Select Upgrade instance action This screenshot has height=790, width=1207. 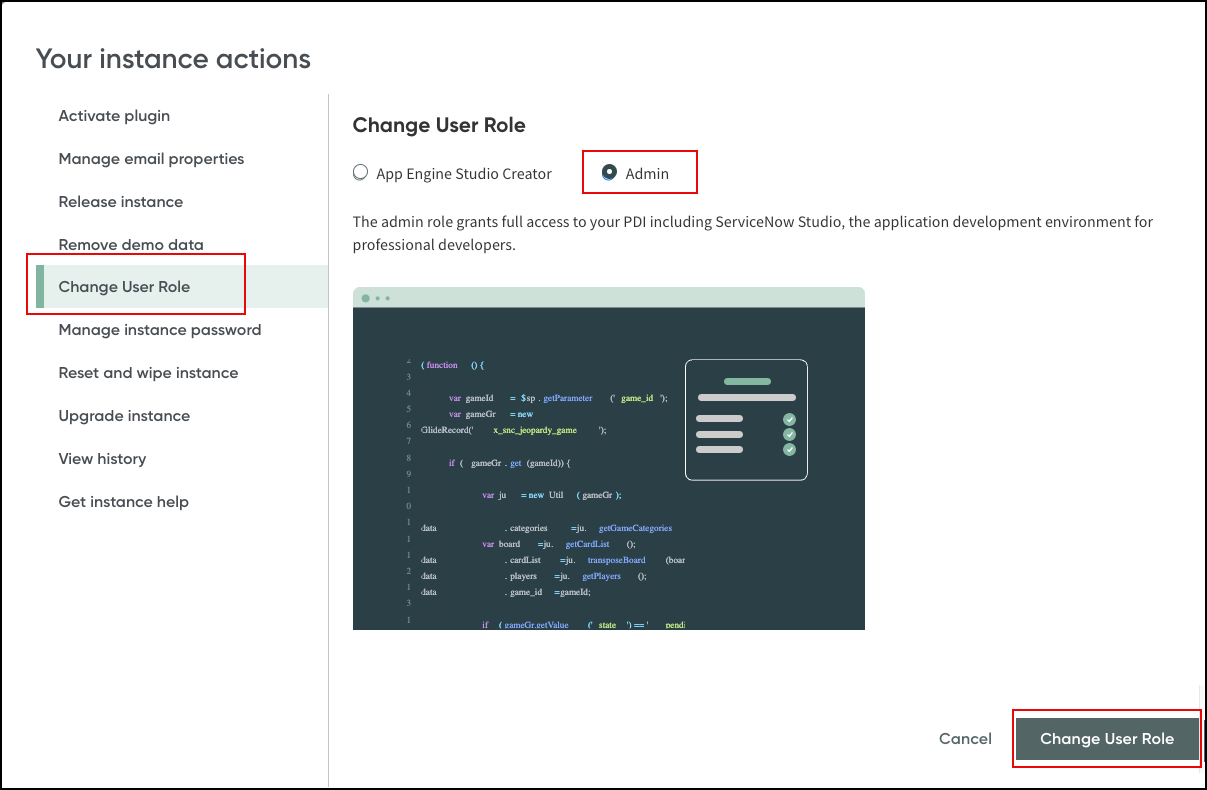(x=124, y=416)
